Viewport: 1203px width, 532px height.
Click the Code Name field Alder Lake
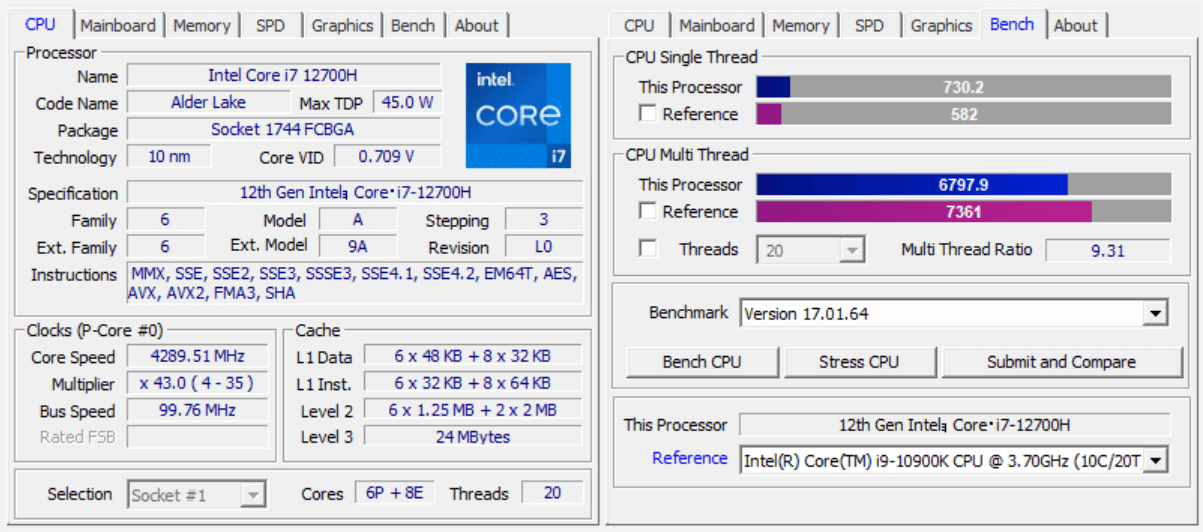(208, 102)
